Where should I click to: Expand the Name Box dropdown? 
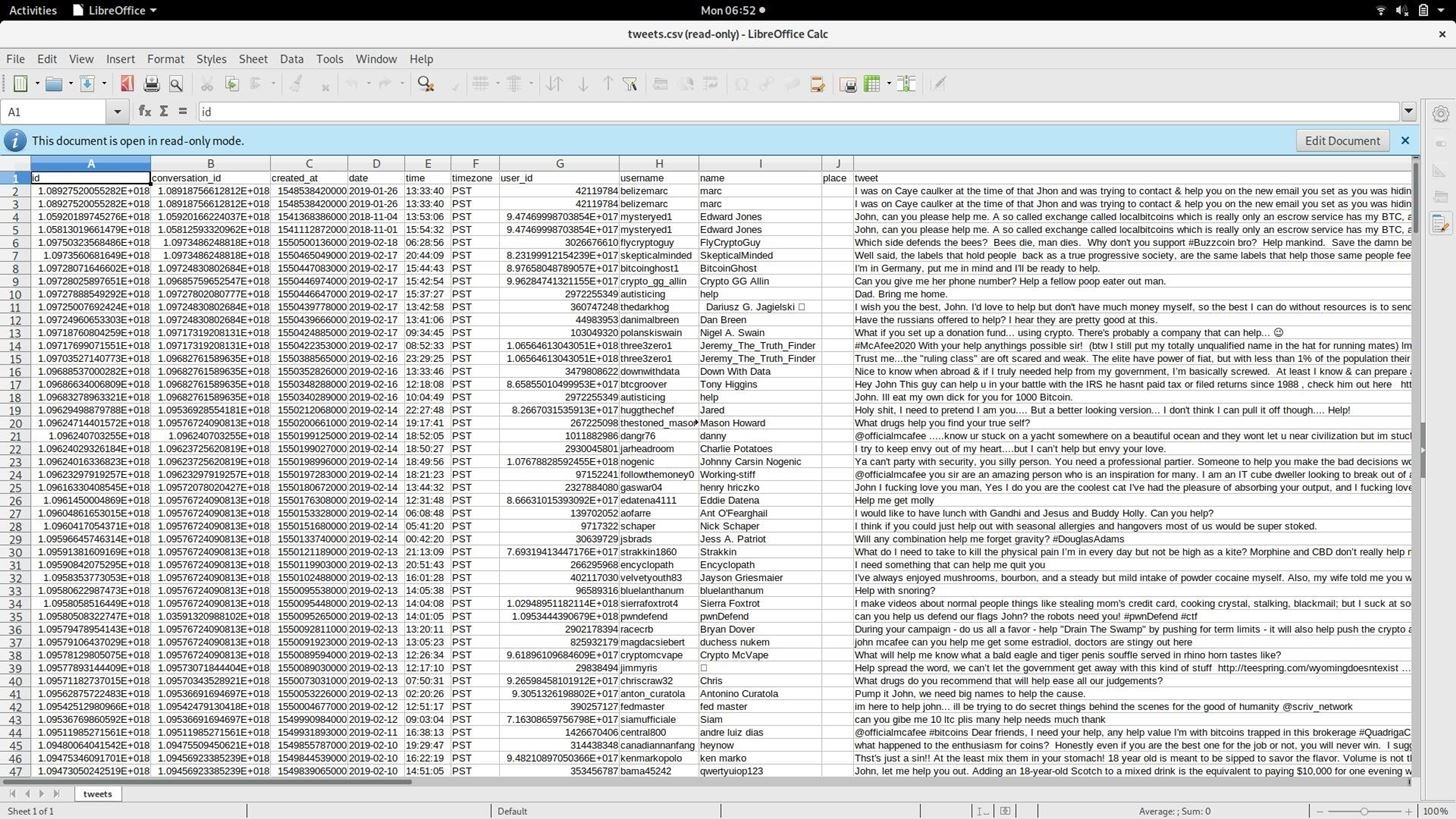tap(117, 112)
